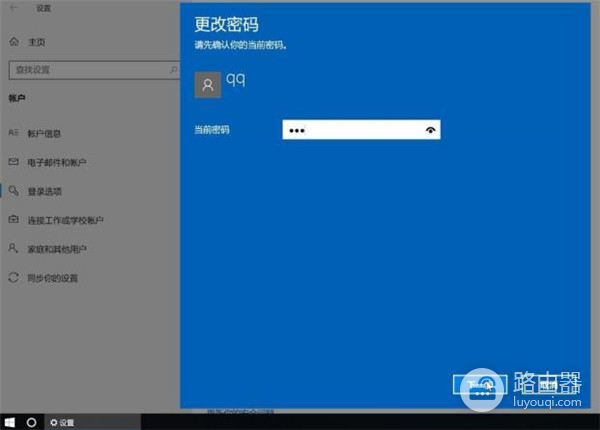Open the Windows Start menu

tap(10, 422)
